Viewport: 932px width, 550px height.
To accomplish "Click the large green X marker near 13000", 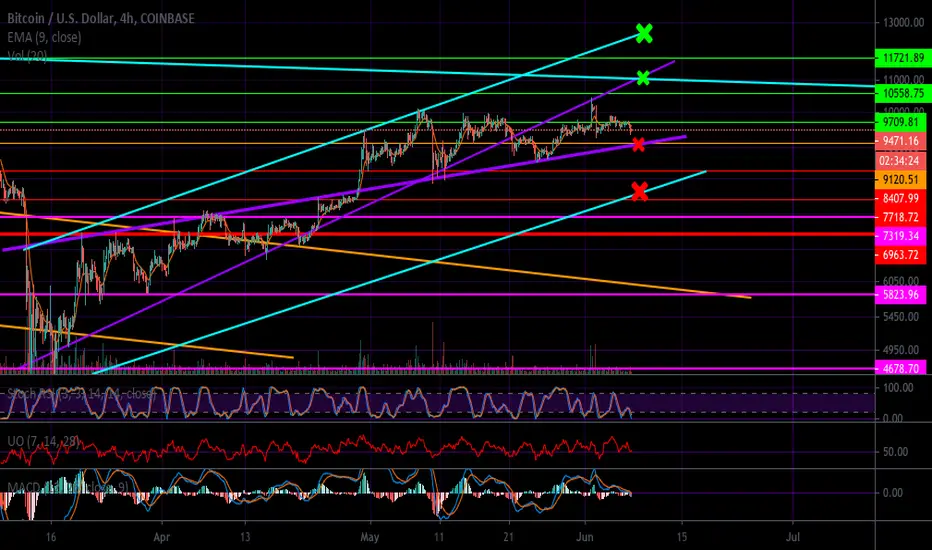I will [x=644, y=33].
